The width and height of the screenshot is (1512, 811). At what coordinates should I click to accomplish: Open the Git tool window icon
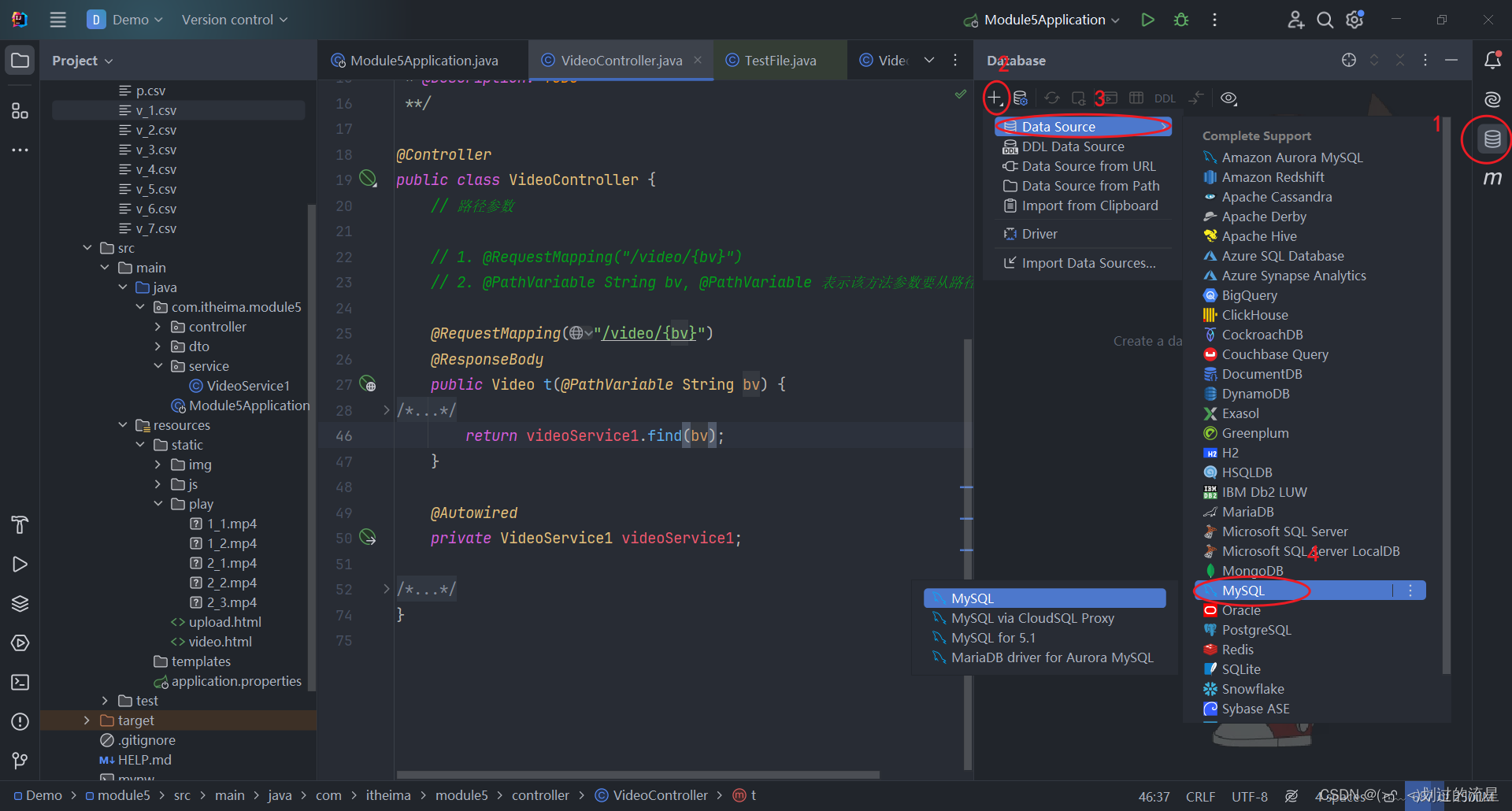point(20,761)
